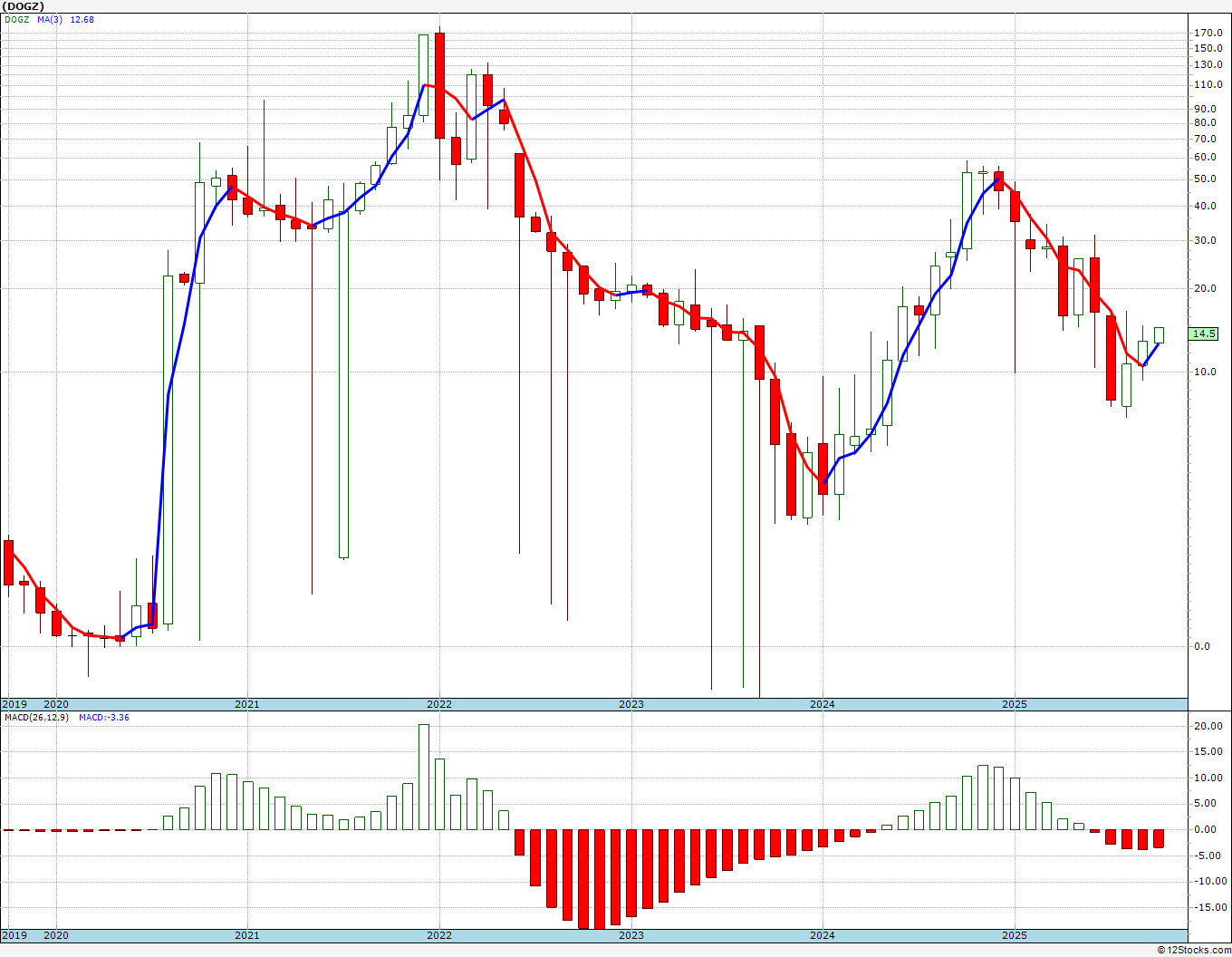Image resolution: width=1232 pixels, height=957 pixels.
Task: Click the MA(3) indicator label
Action: (x=51, y=19)
